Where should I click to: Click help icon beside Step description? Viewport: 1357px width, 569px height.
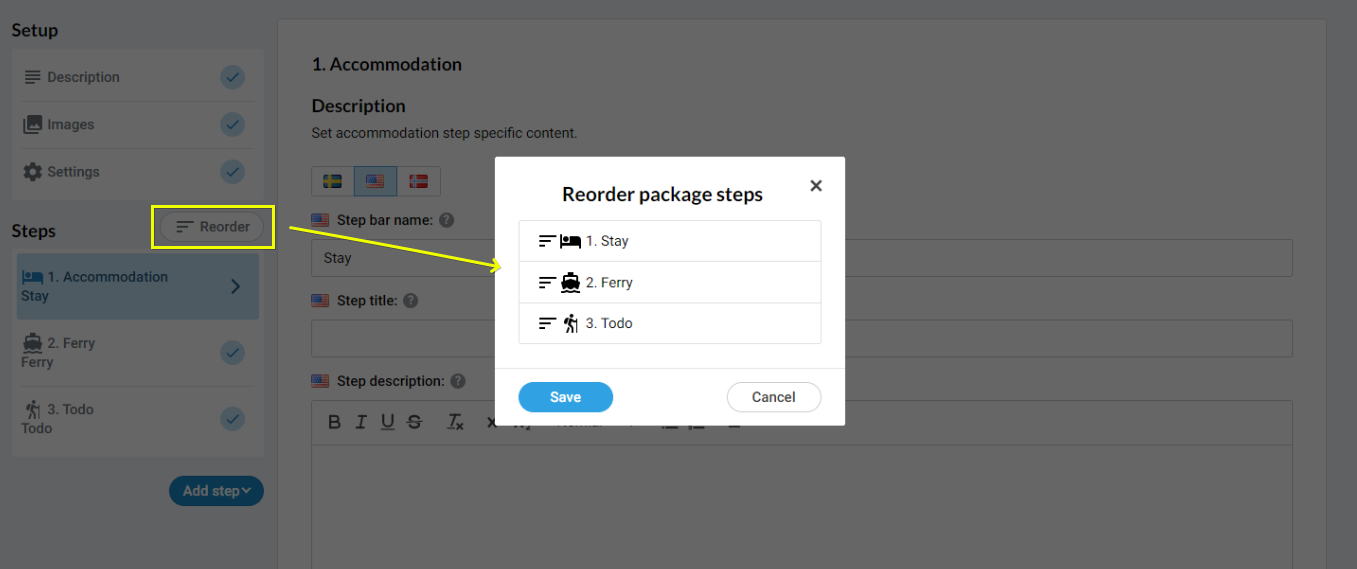coord(458,381)
